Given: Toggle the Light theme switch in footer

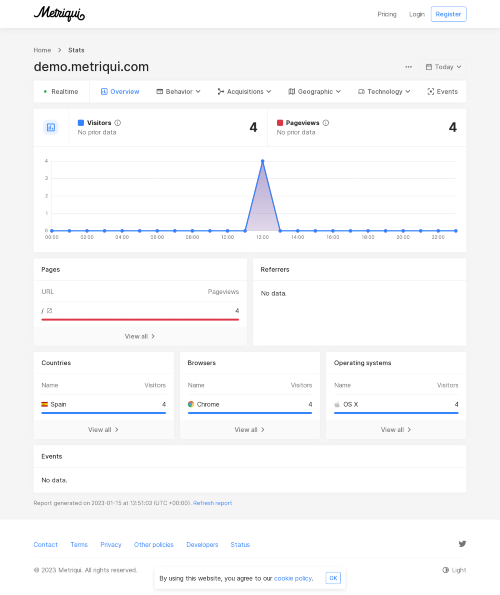Looking at the screenshot, I should point(454,570).
